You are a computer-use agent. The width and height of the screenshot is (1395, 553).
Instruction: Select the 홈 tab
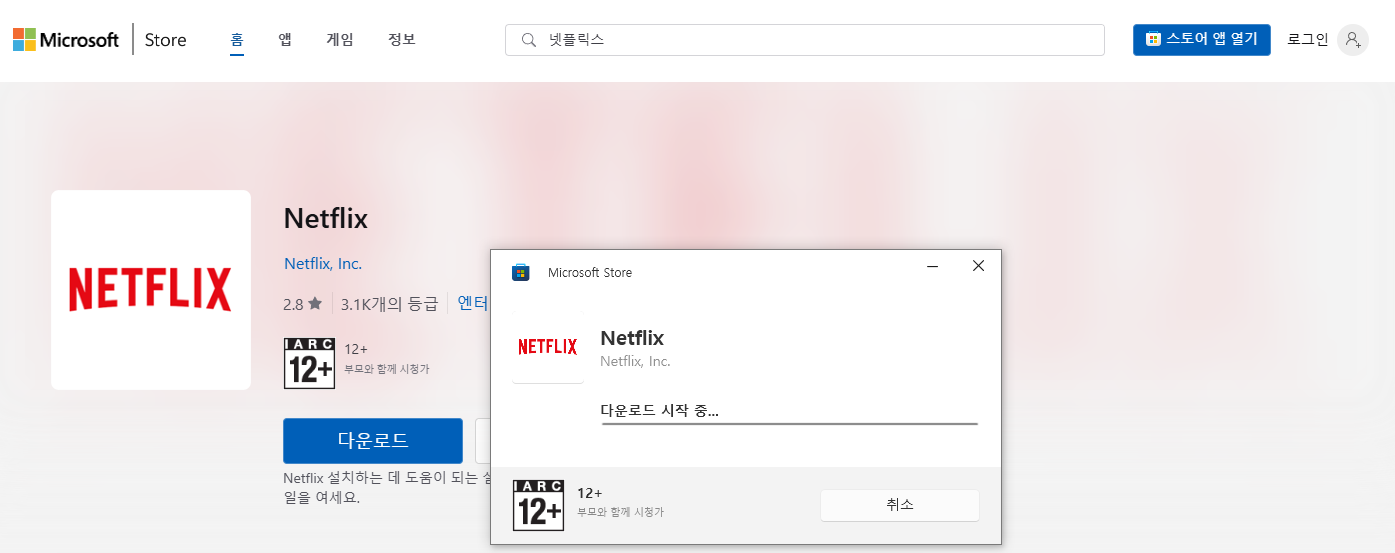tap(237, 40)
